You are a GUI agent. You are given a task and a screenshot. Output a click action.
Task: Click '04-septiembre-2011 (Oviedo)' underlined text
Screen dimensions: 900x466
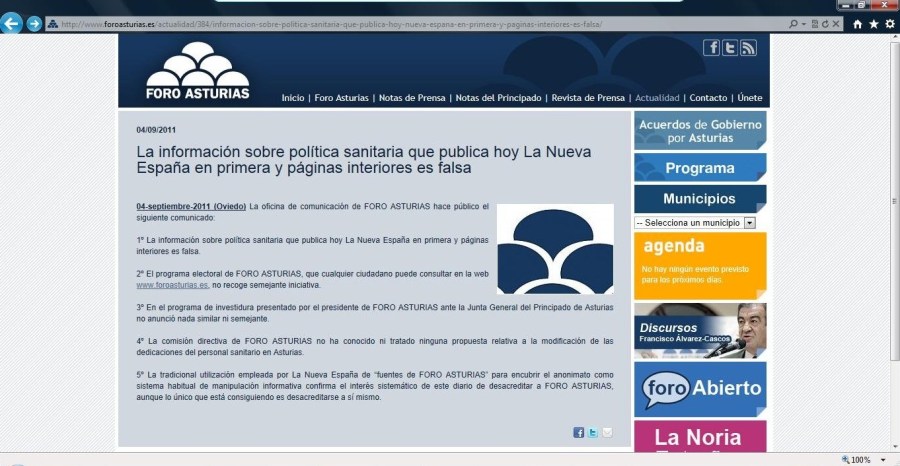click(x=191, y=207)
